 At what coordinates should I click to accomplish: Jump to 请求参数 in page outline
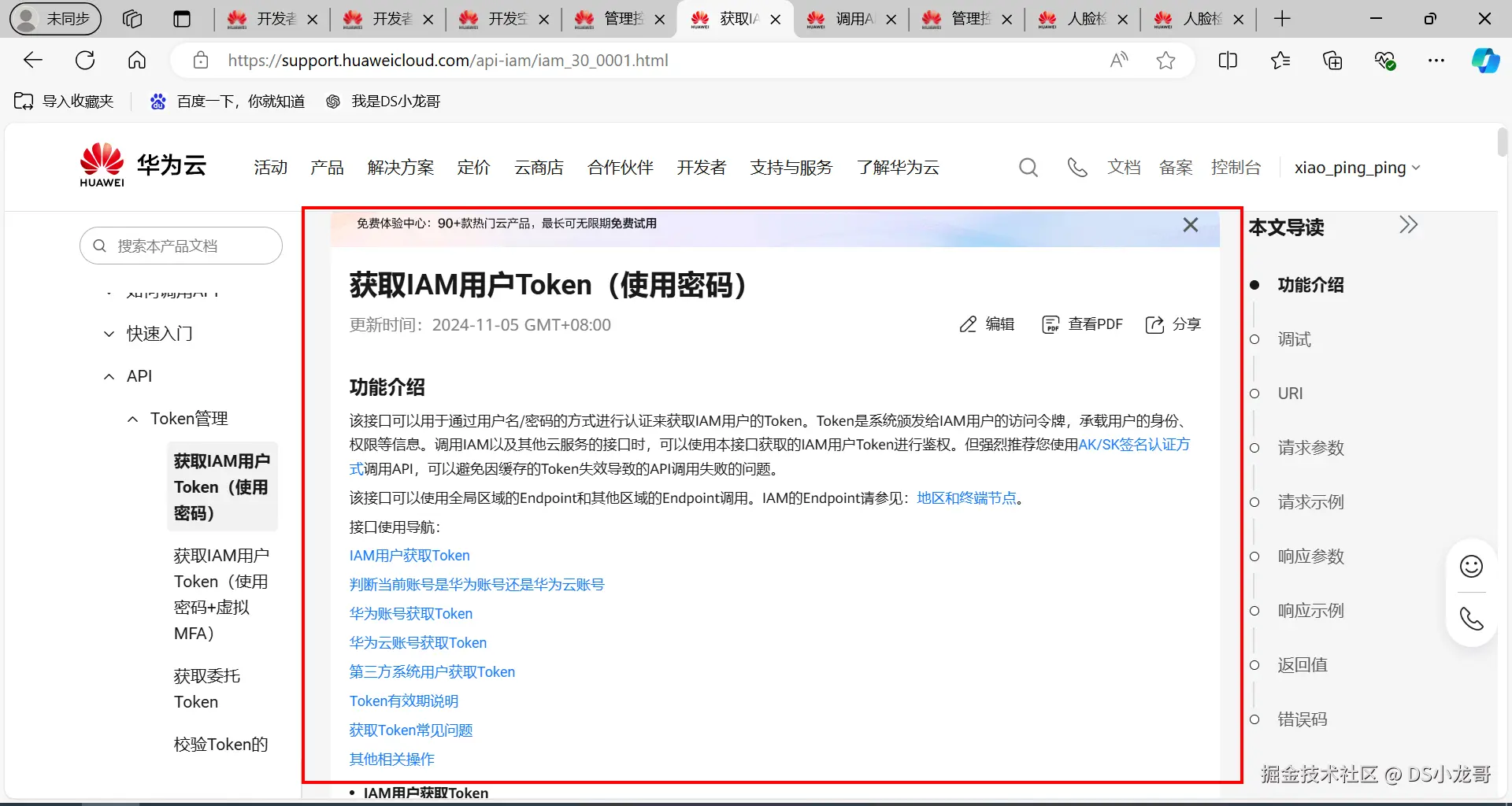point(1310,448)
